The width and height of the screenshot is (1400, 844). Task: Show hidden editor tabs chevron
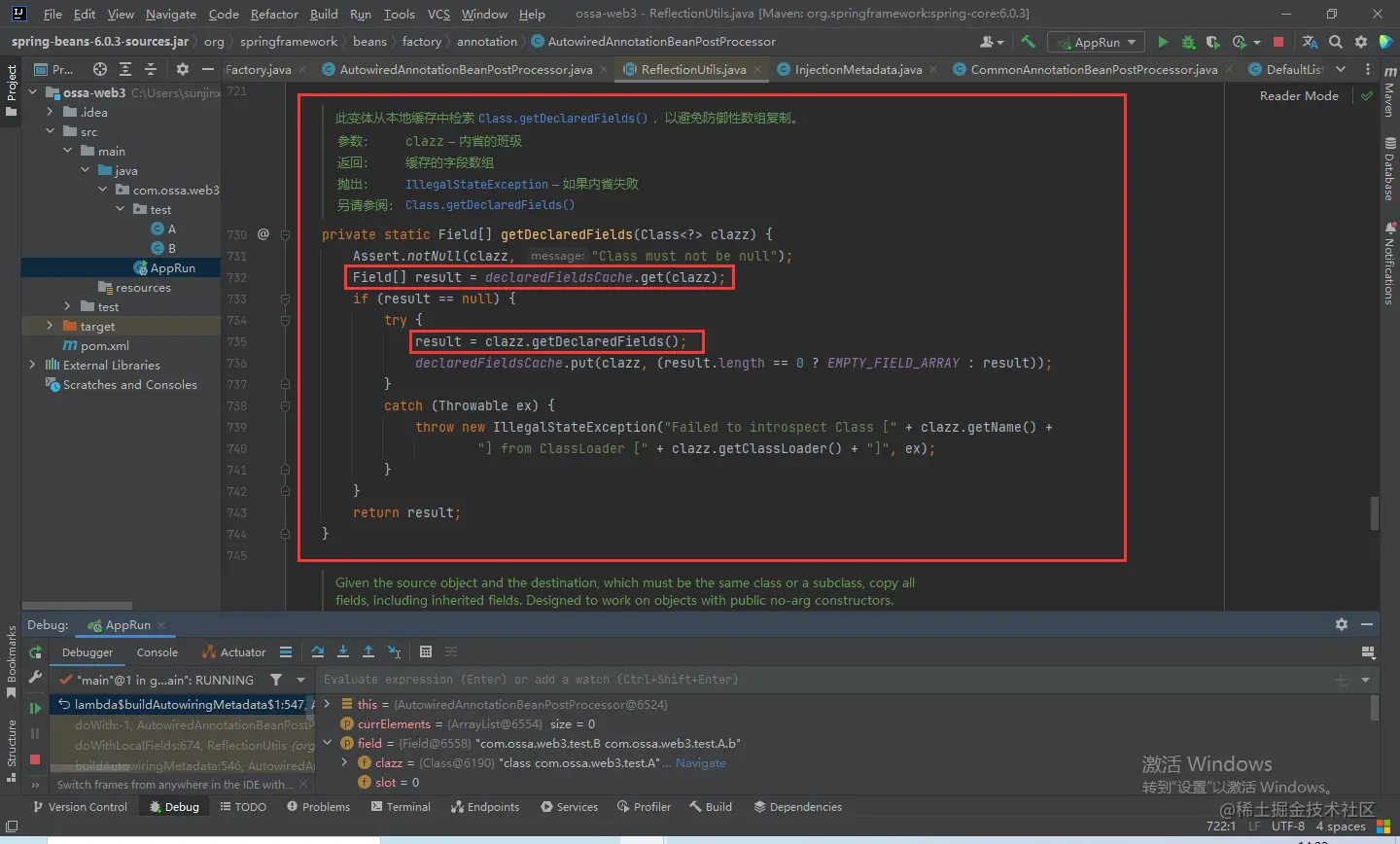(x=1341, y=69)
